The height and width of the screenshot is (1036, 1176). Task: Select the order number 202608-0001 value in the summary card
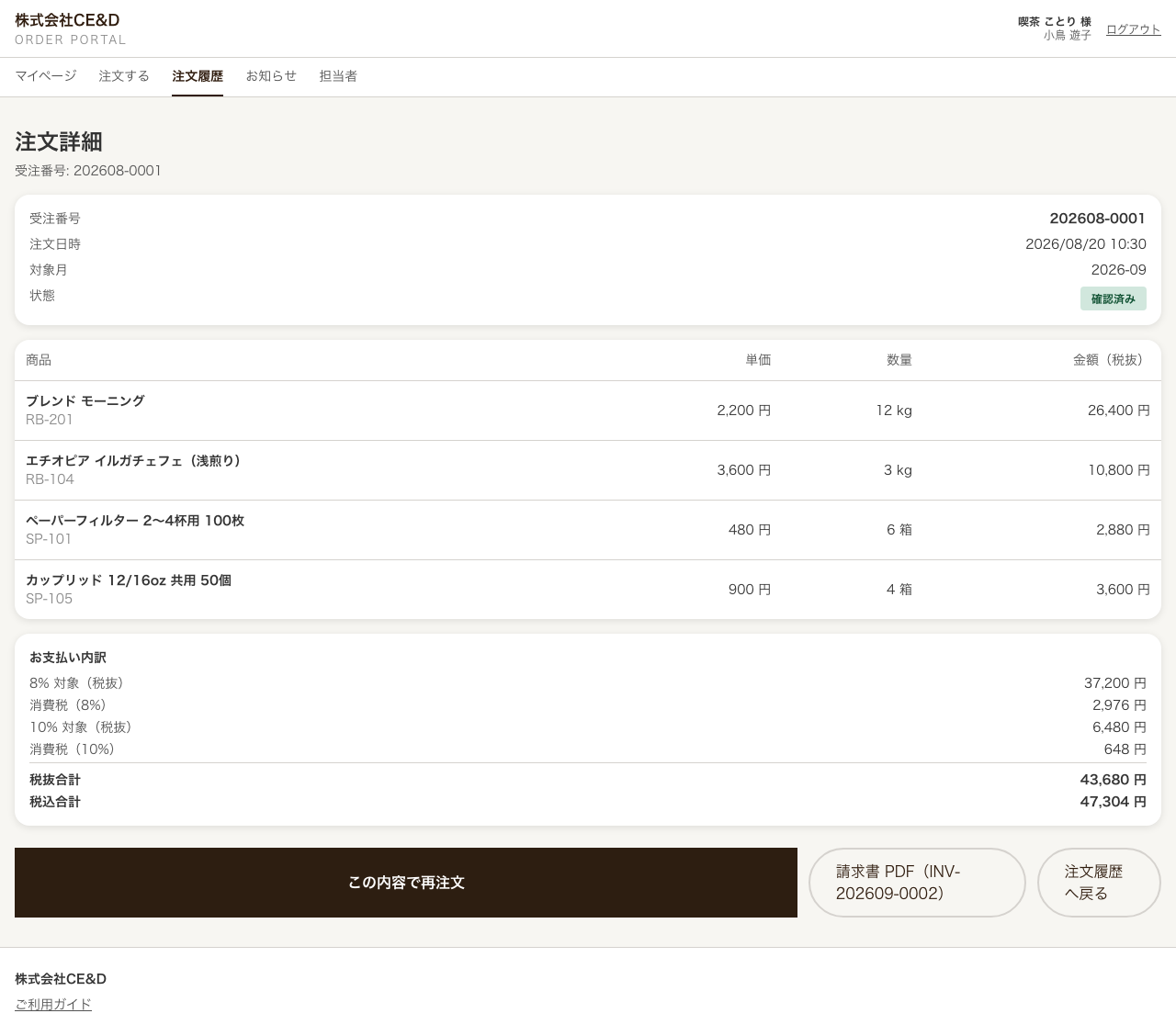pos(1098,219)
